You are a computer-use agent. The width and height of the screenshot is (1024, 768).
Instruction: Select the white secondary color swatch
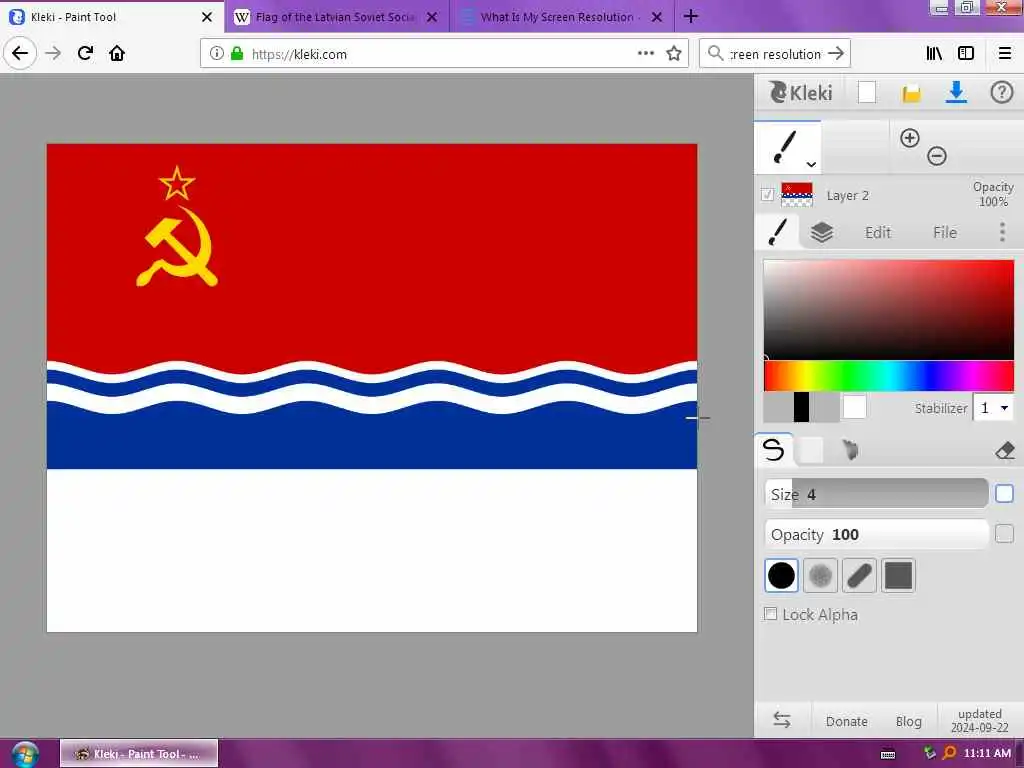(855, 407)
